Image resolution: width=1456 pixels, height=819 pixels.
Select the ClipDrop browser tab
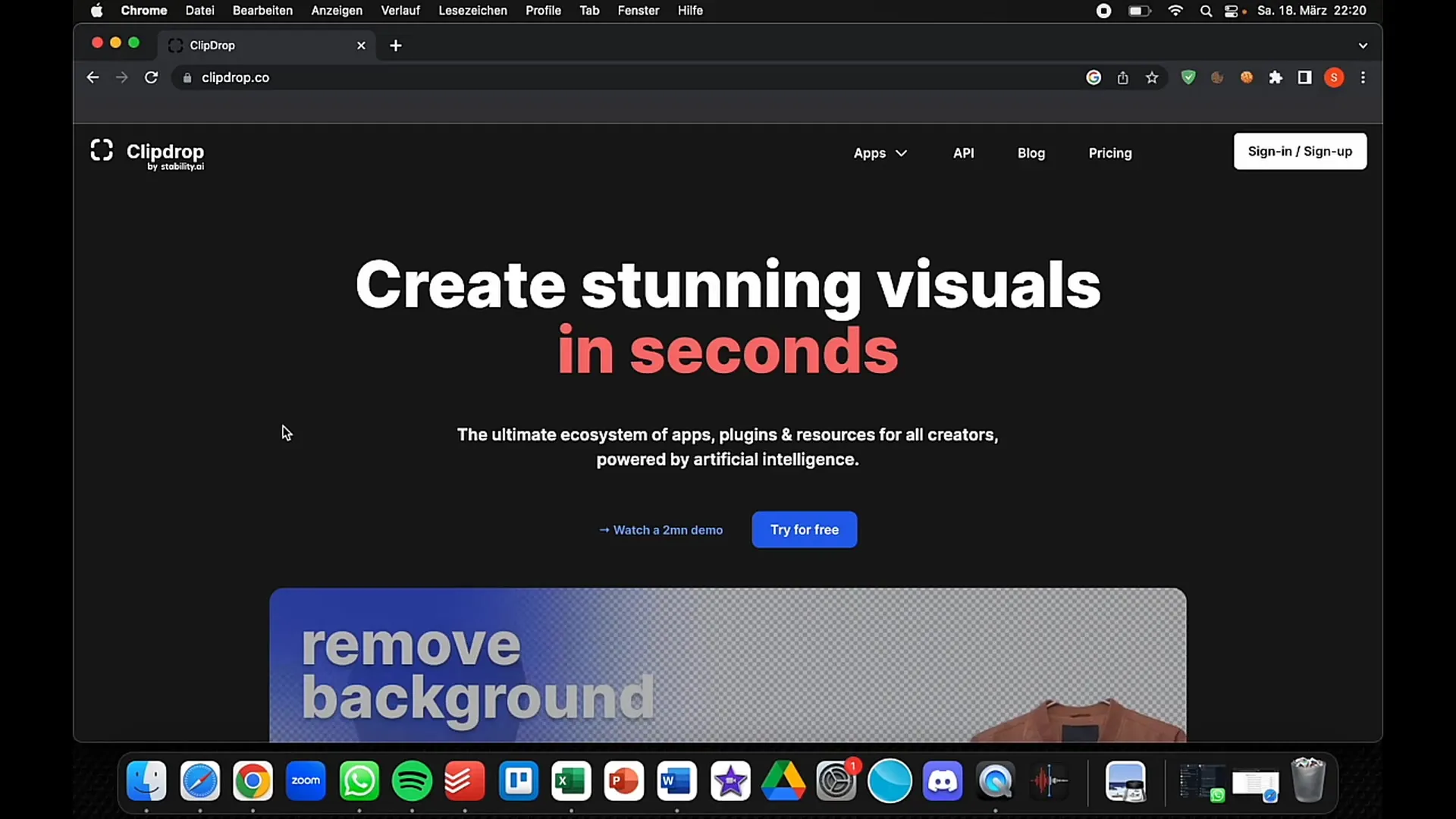tap(267, 45)
